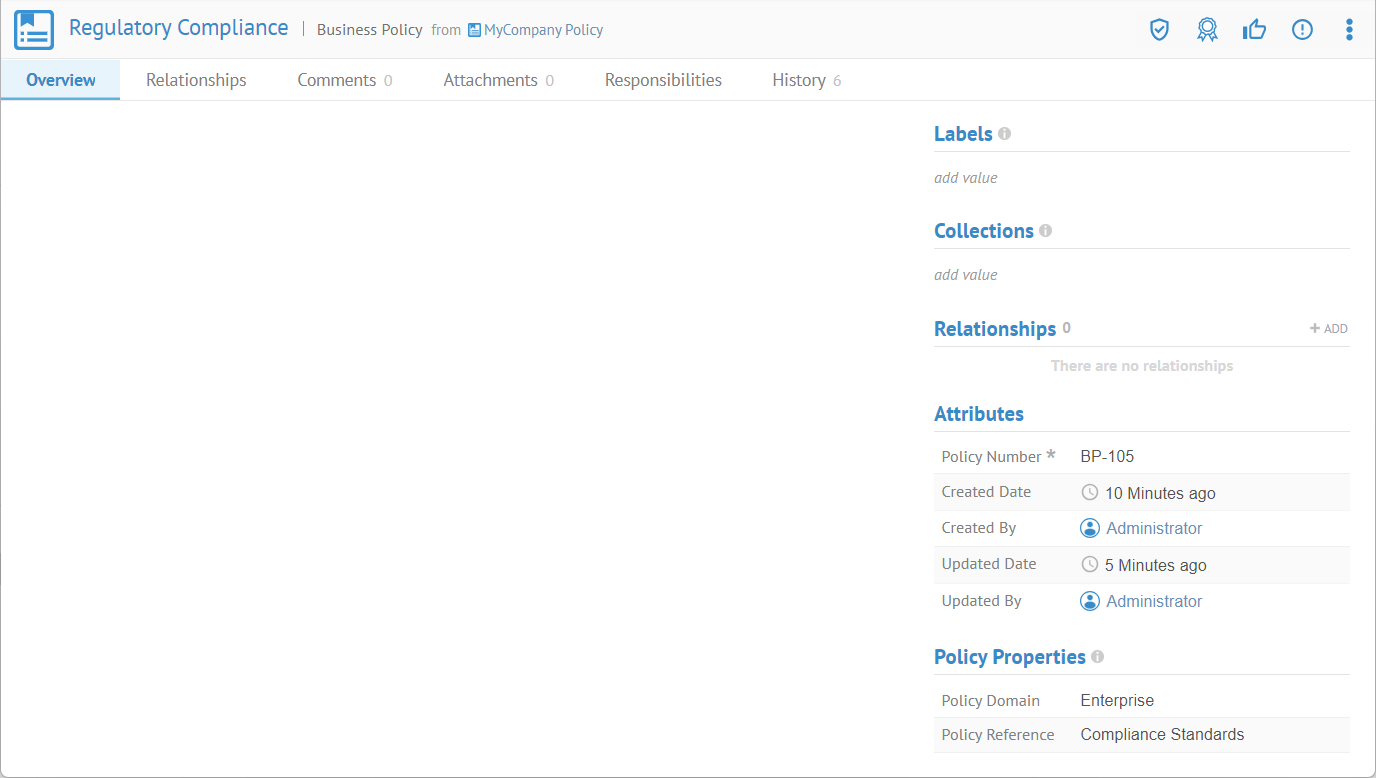The height and width of the screenshot is (778, 1376).
Task: Click the info icon next to Labels
Action: click(x=1005, y=134)
